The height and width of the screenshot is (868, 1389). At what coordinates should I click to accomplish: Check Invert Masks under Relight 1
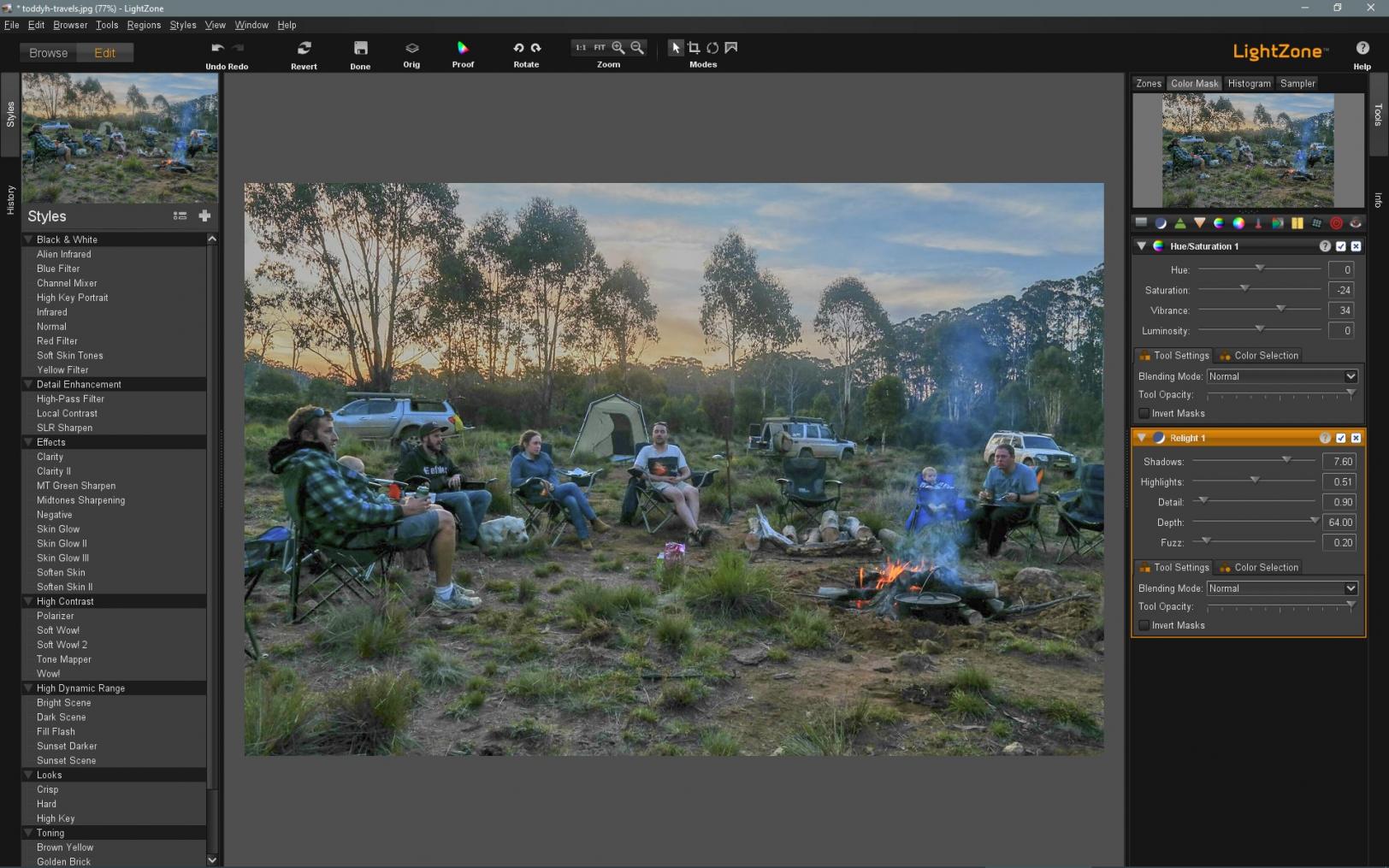pyautogui.click(x=1144, y=626)
